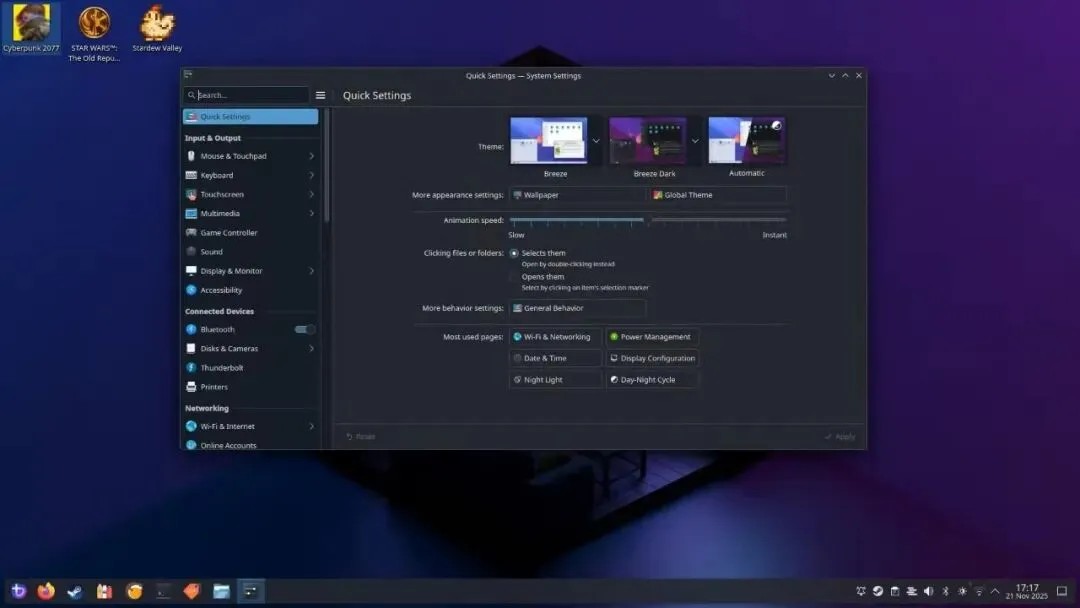Viewport: 1080px width, 608px height.
Task: Select the Breeze Dark theme thumbnail
Action: click(x=648, y=140)
